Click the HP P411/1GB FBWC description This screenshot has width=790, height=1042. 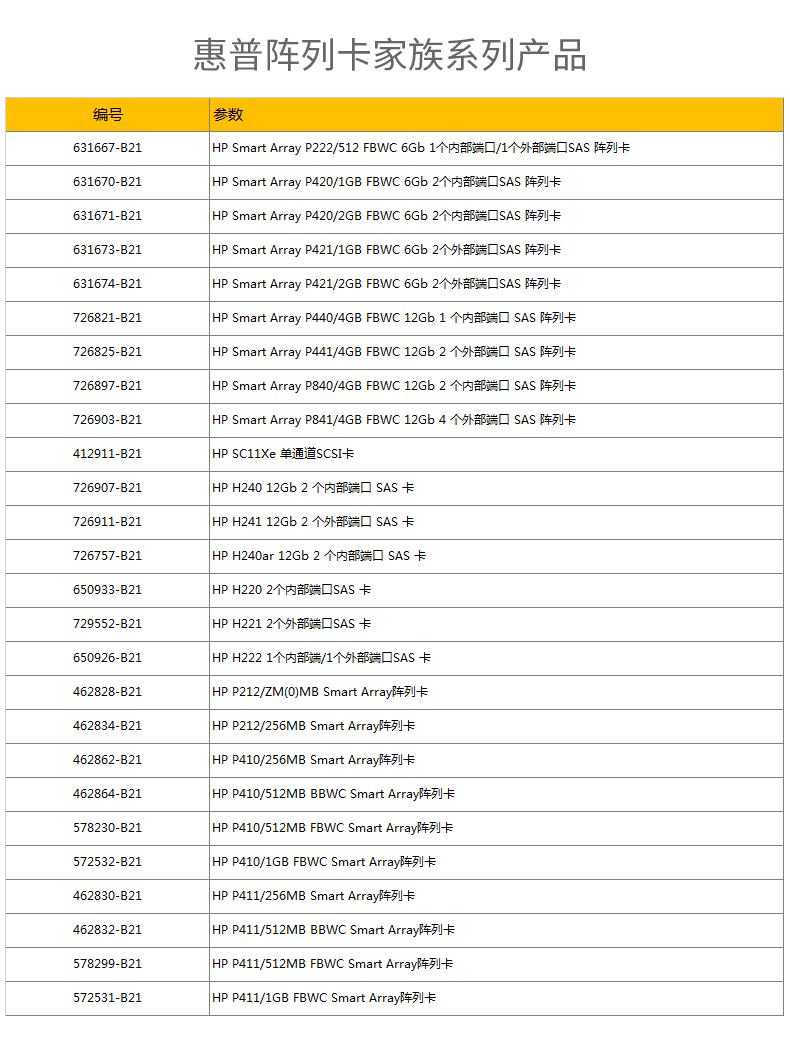(x=323, y=998)
